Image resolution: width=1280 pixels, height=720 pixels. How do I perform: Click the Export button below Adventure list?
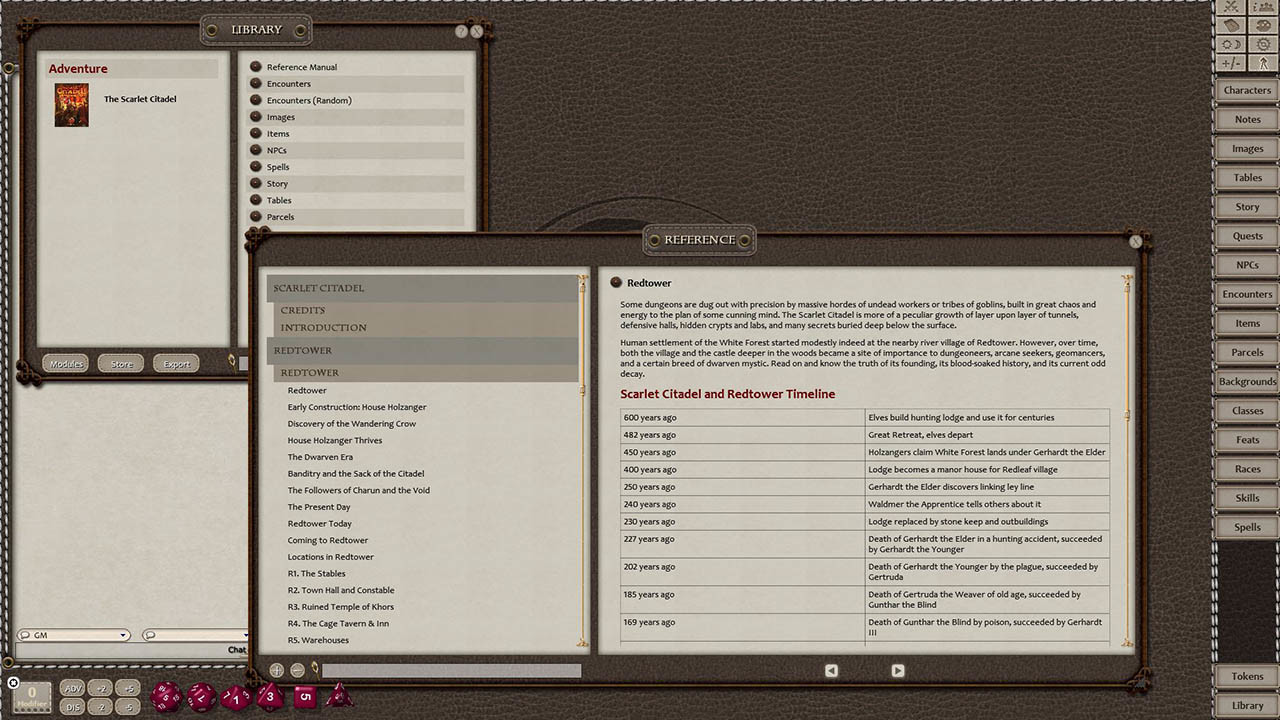176,363
